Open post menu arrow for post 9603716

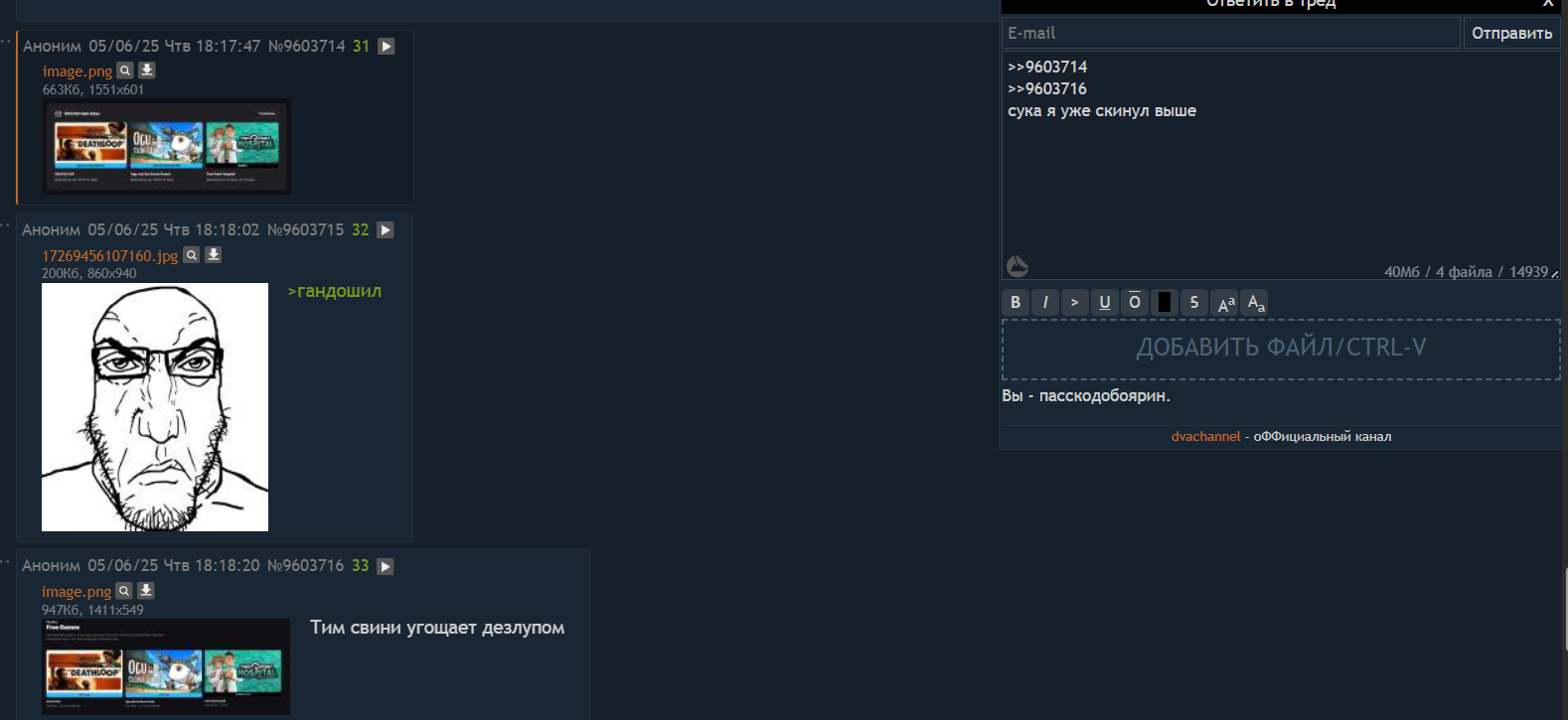386,566
